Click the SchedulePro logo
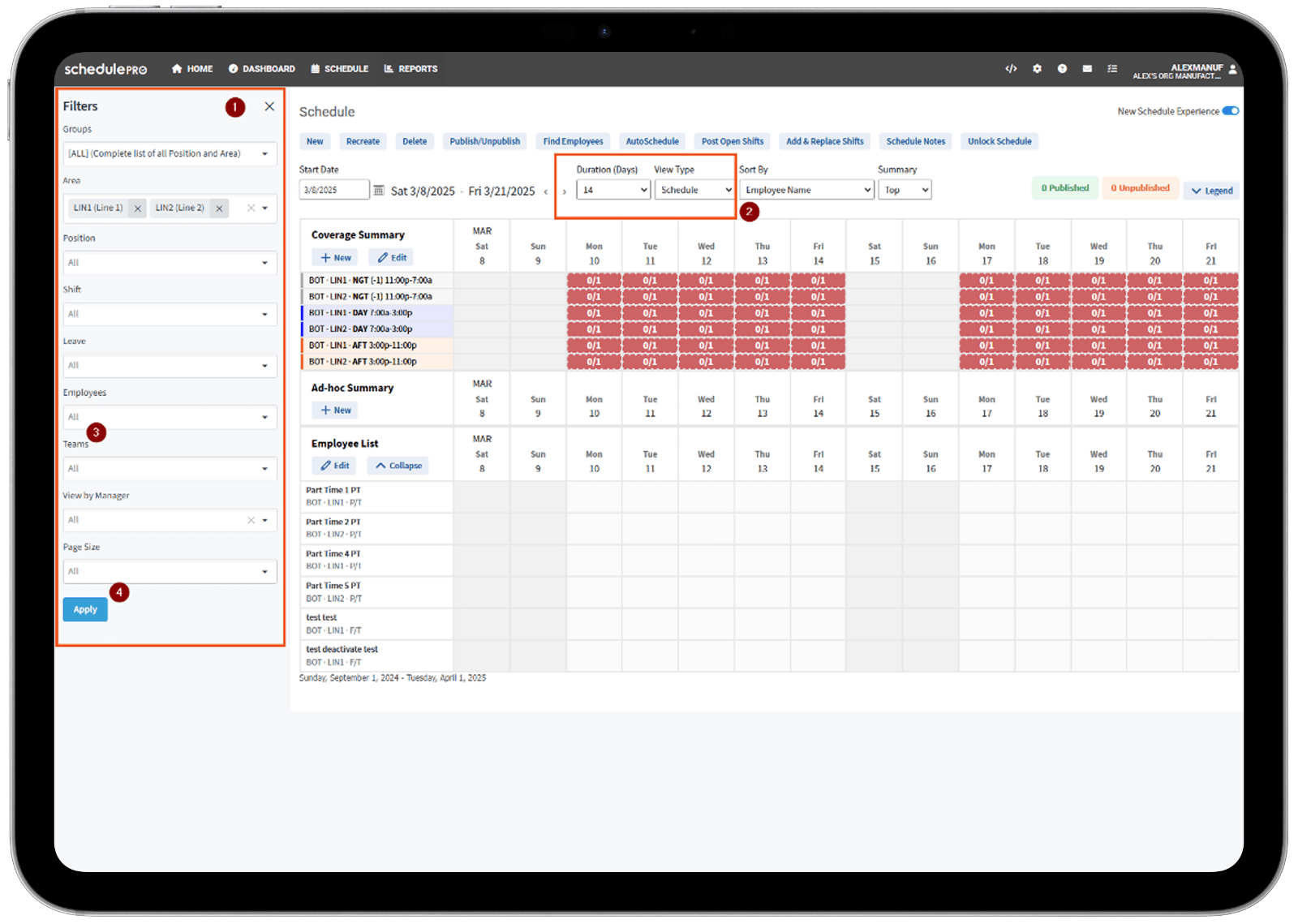 coord(105,69)
